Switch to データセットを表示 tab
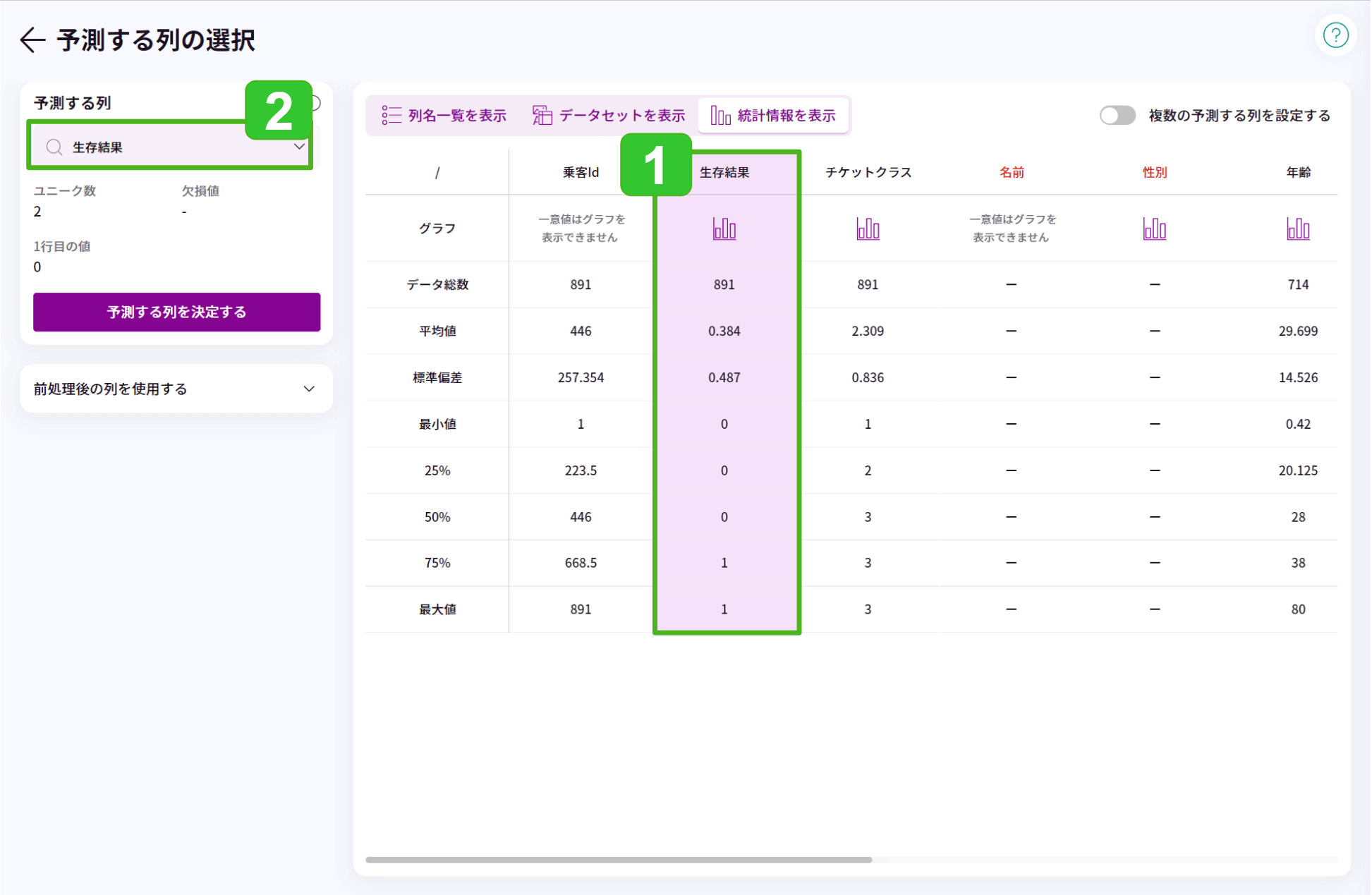Viewport: 1372px width, 895px height. [608, 115]
